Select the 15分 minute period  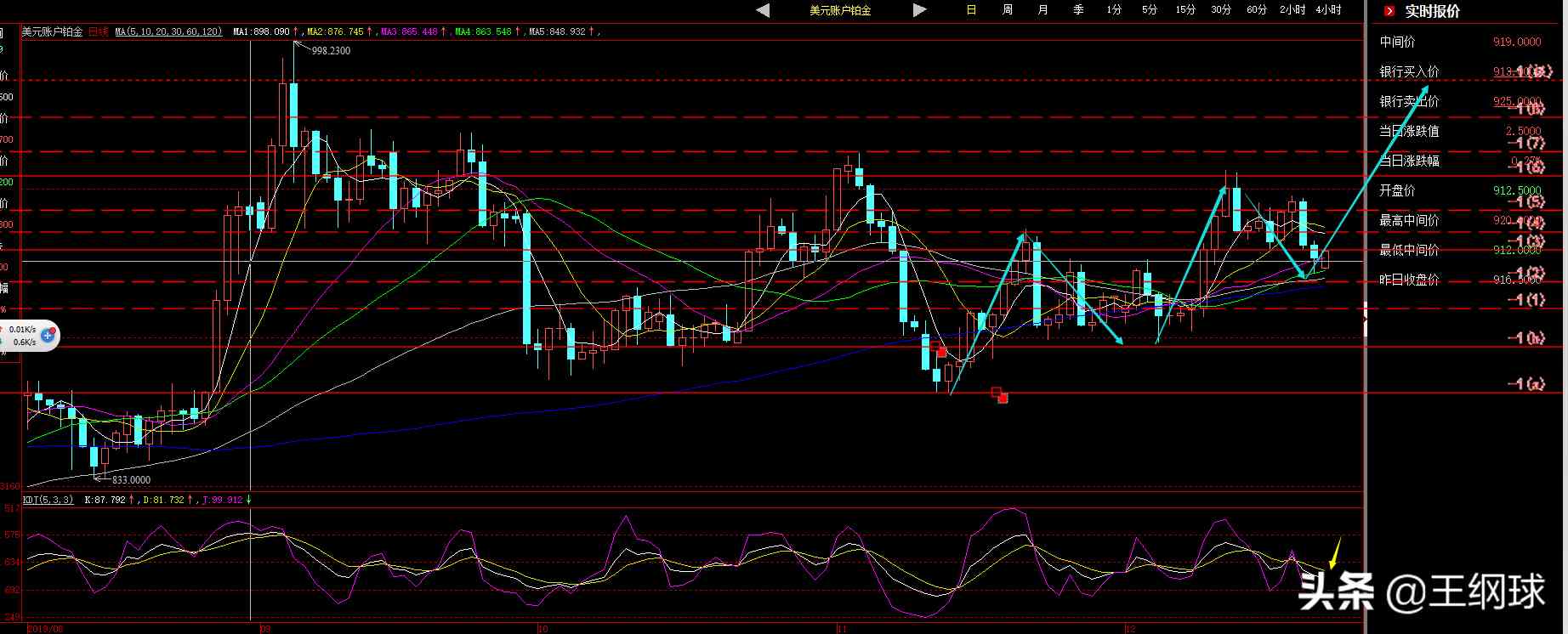(x=1185, y=10)
